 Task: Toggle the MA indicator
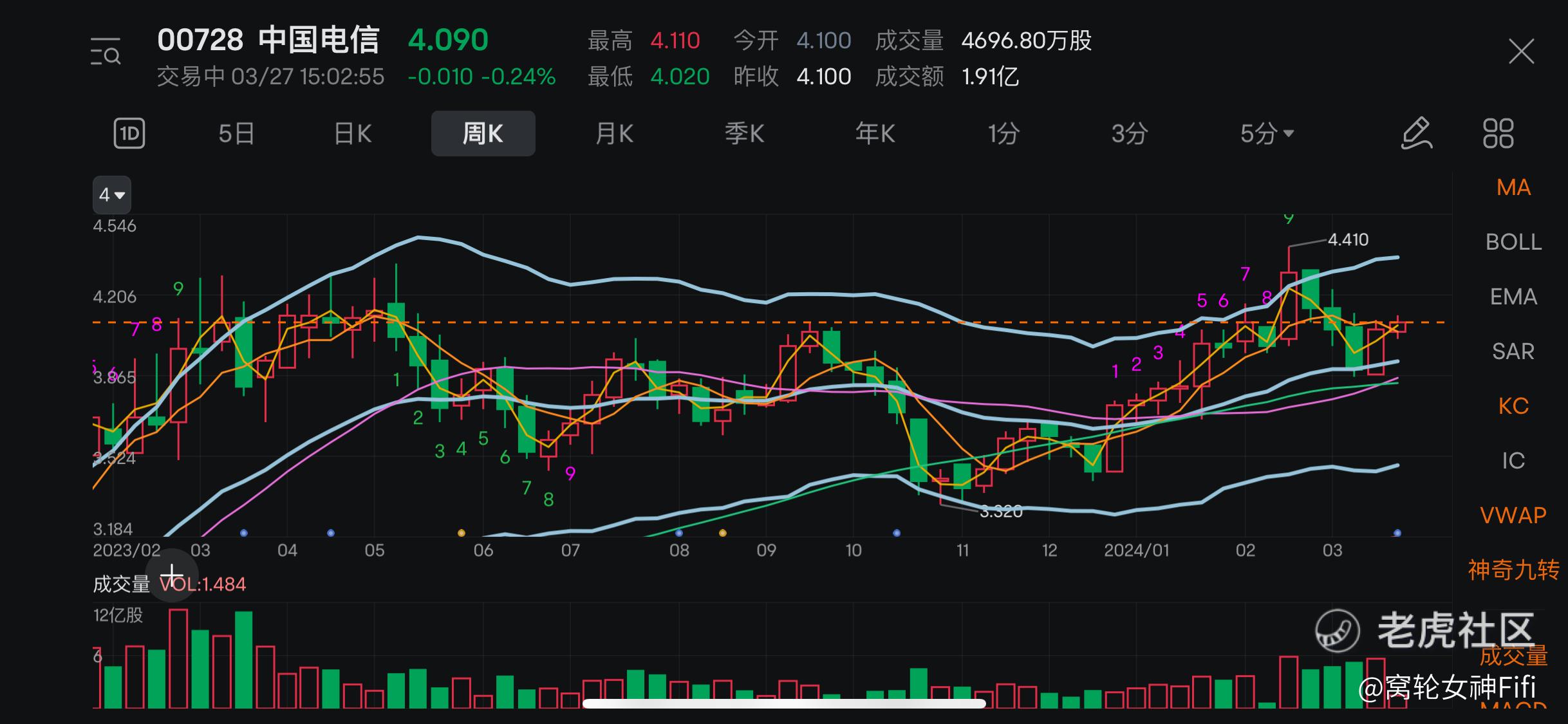pyautogui.click(x=1513, y=188)
